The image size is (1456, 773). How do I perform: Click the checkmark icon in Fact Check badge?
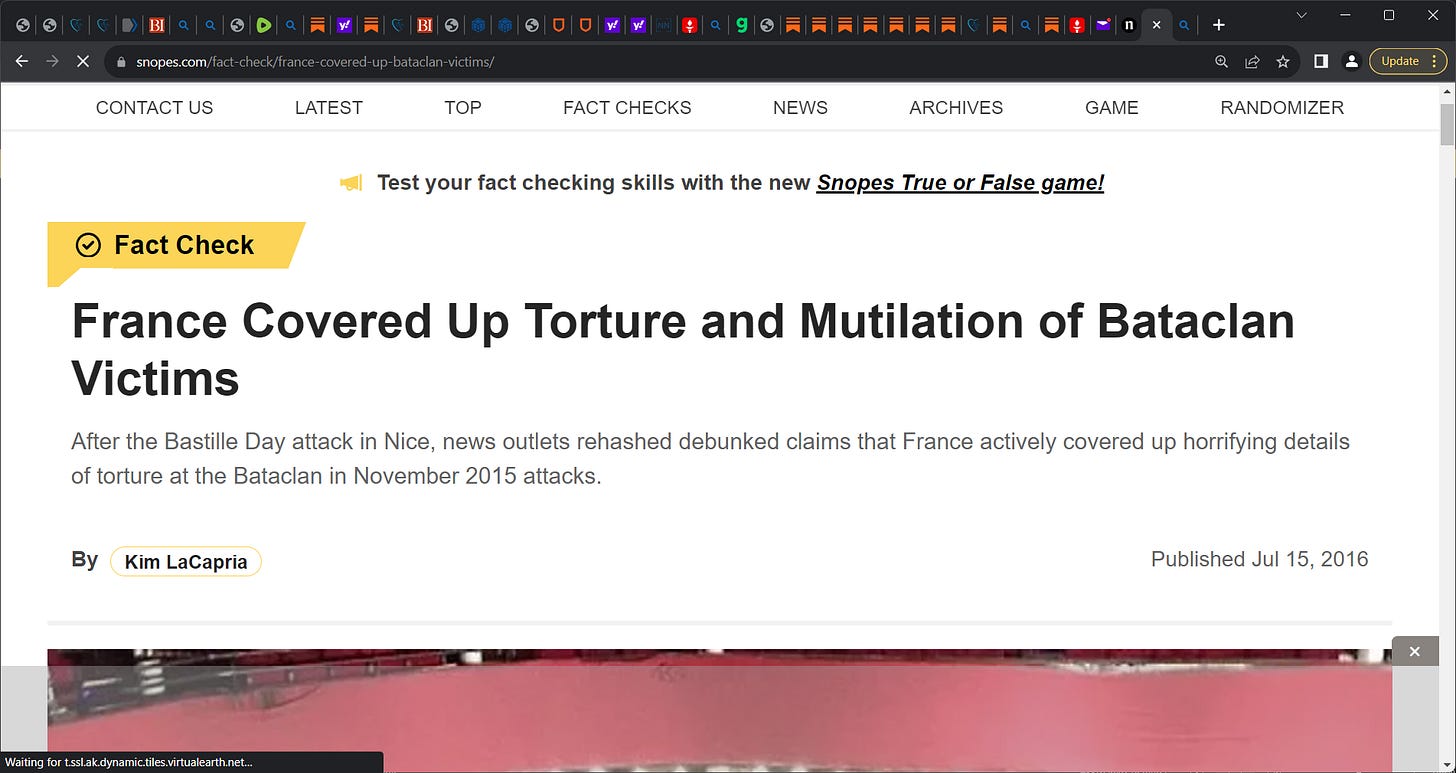(x=88, y=245)
